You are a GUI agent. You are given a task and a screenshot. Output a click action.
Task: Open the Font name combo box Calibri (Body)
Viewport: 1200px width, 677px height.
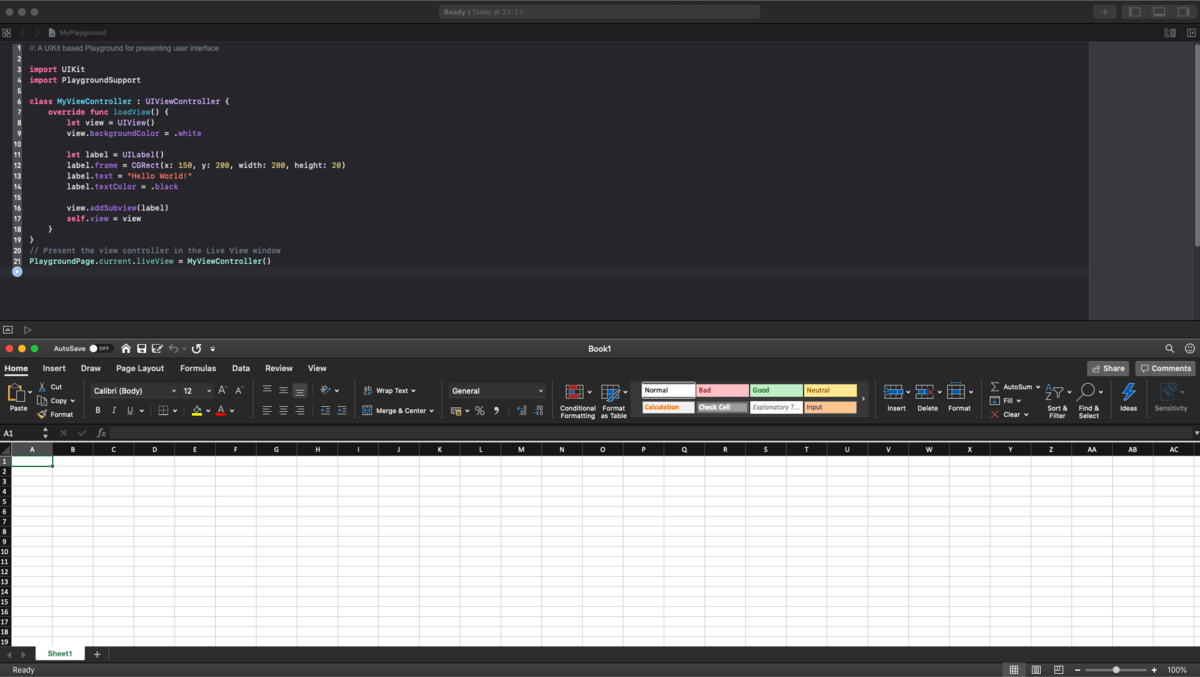coord(134,391)
